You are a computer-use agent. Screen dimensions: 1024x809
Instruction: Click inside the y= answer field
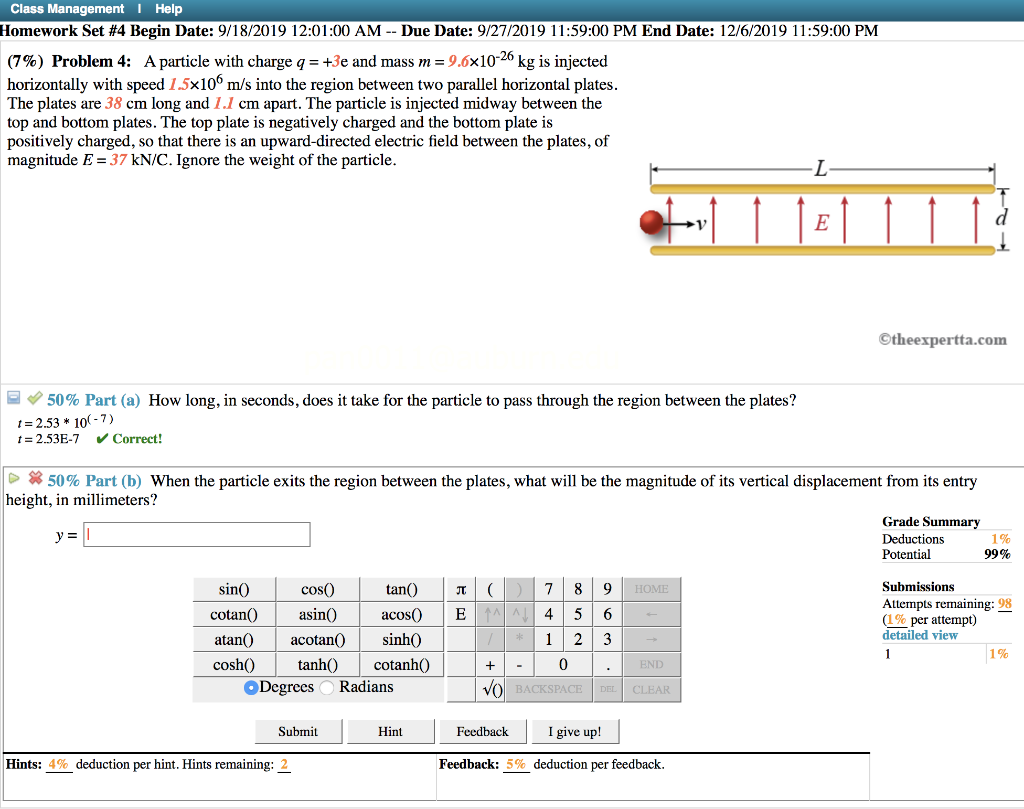tap(196, 534)
